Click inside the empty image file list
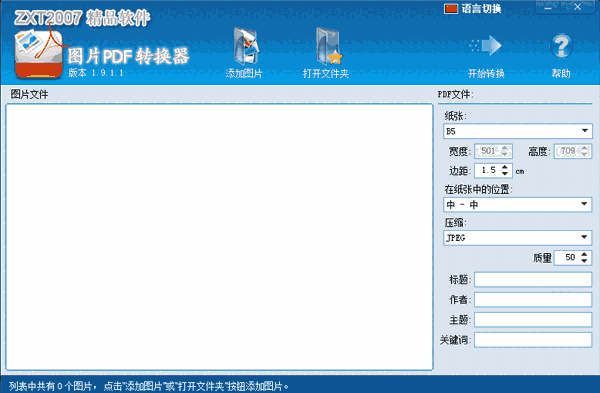Viewport: 600px width, 393px height. (x=219, y=236)
